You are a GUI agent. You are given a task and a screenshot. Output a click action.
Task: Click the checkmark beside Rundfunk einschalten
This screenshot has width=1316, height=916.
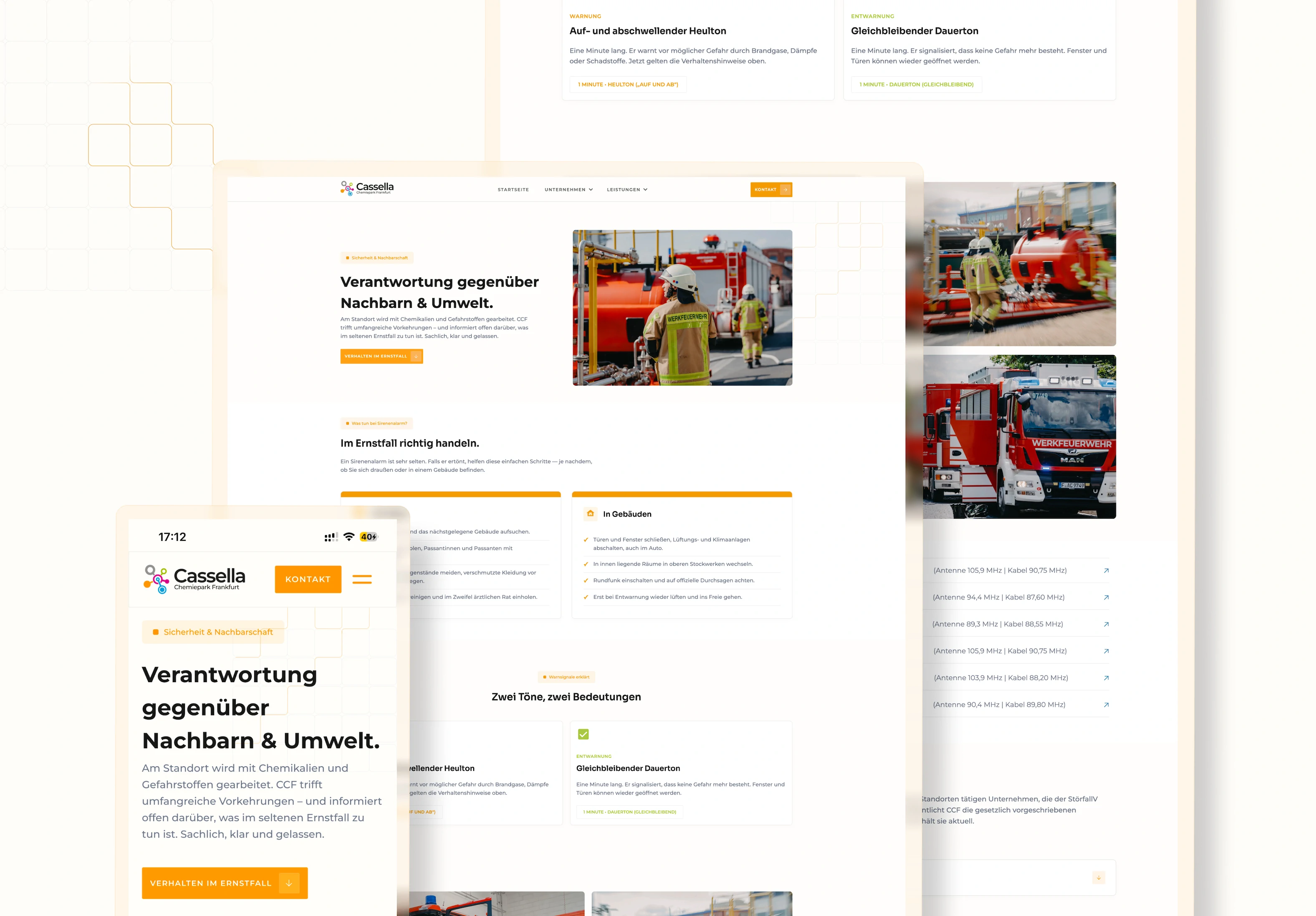[586, 580]
